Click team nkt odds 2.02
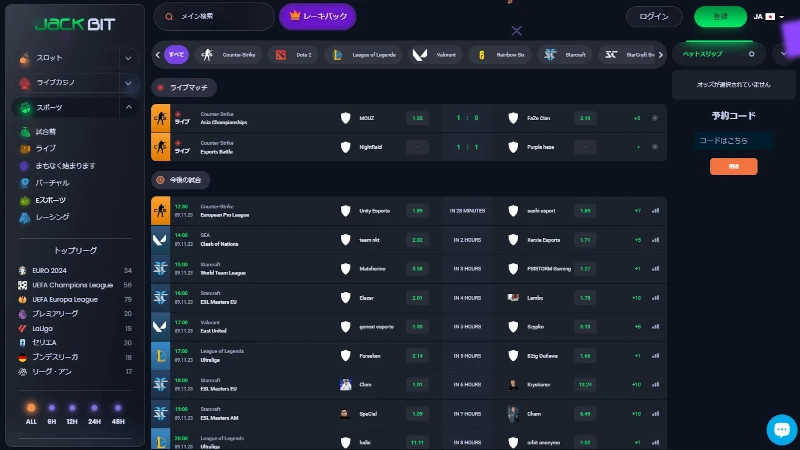Image resolution: width=800 pixels, height=450 pixels. click(x=417, y=240)
